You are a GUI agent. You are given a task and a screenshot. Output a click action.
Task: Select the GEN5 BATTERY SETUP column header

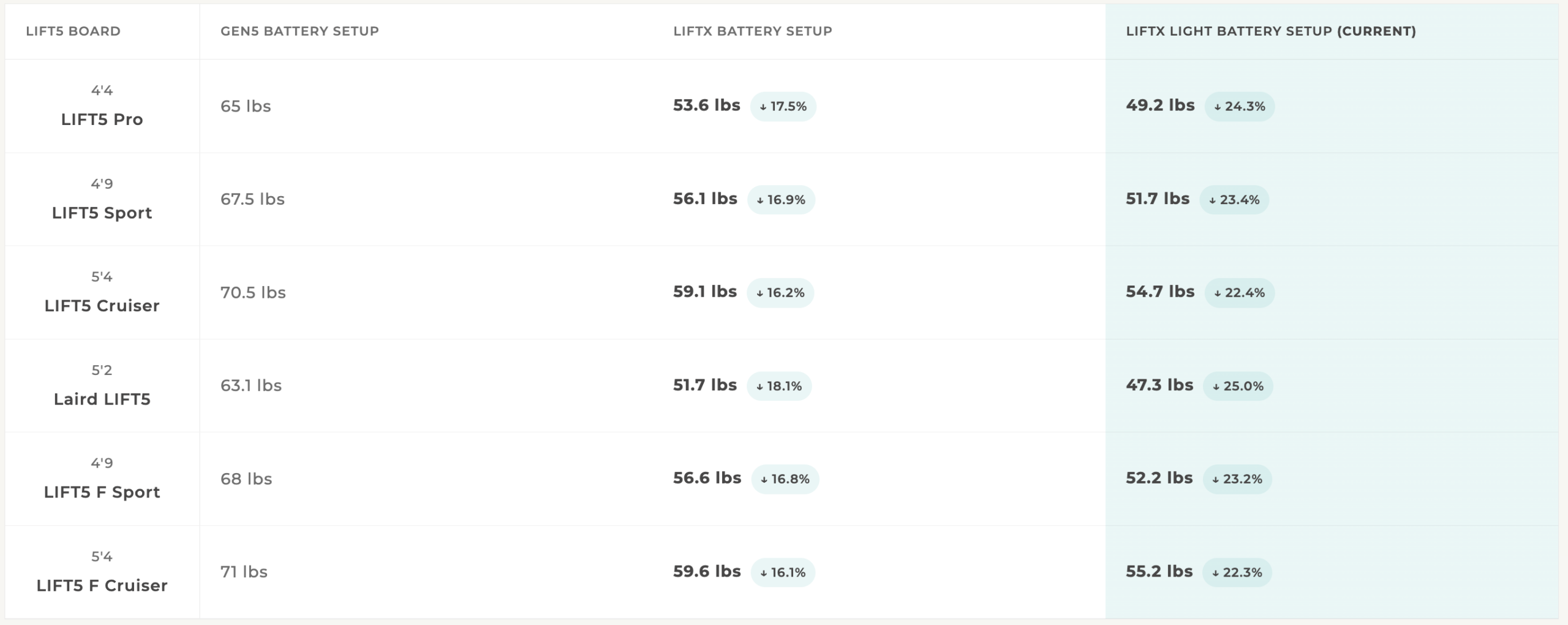pyautogui.click(x=300, y=31)
